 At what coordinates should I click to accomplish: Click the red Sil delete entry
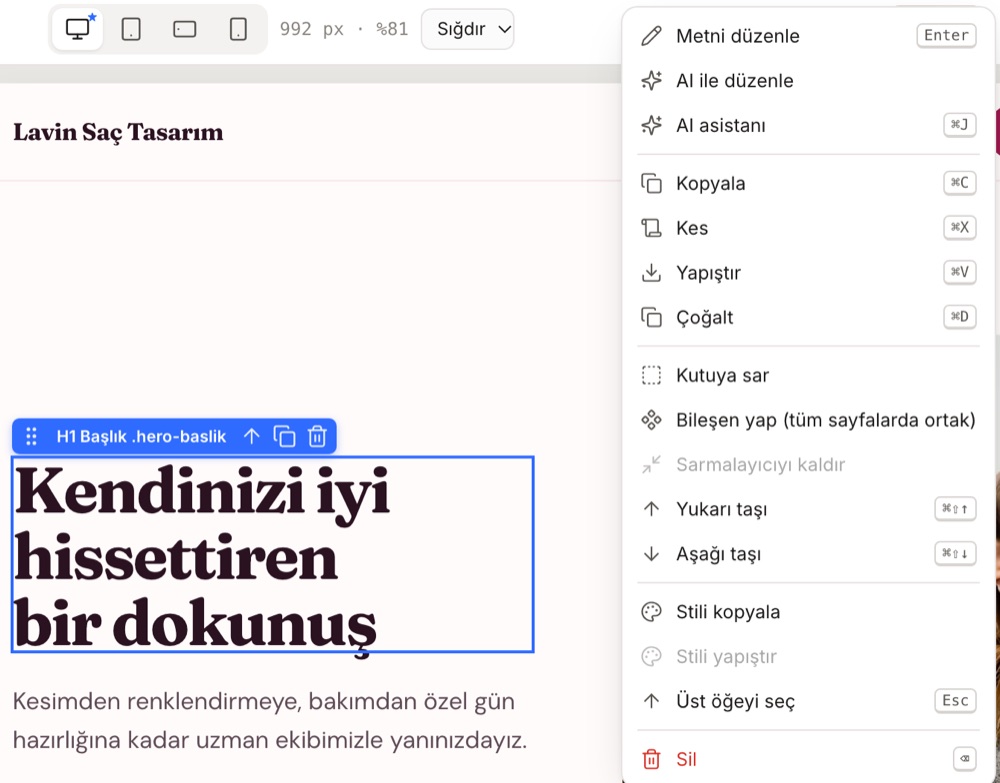pos(808,759)
